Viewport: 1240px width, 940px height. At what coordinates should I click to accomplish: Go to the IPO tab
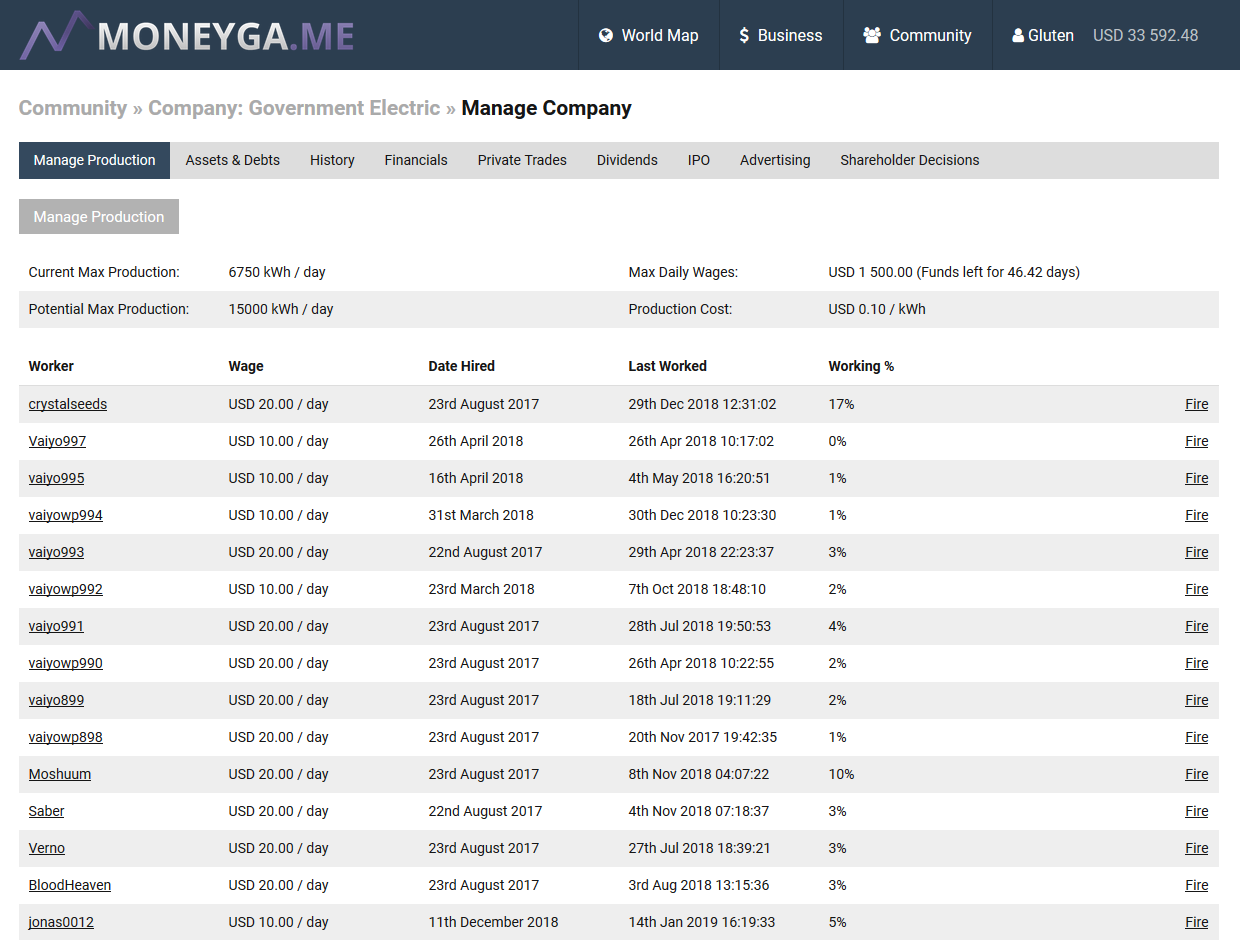pos(698,160)
